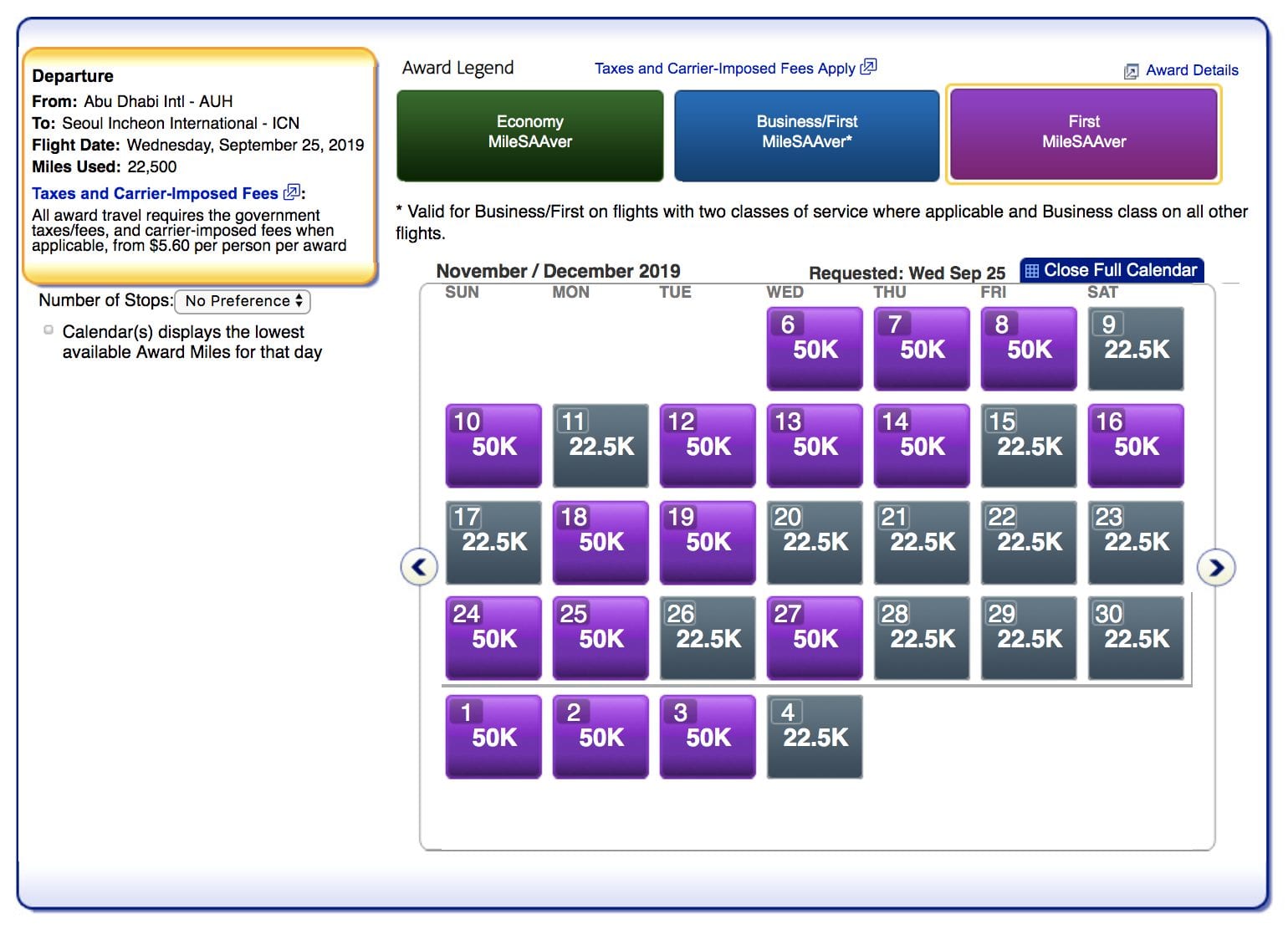Open the Award Details link
This screenshot has height=925, width=1288.
point(1191,70)
